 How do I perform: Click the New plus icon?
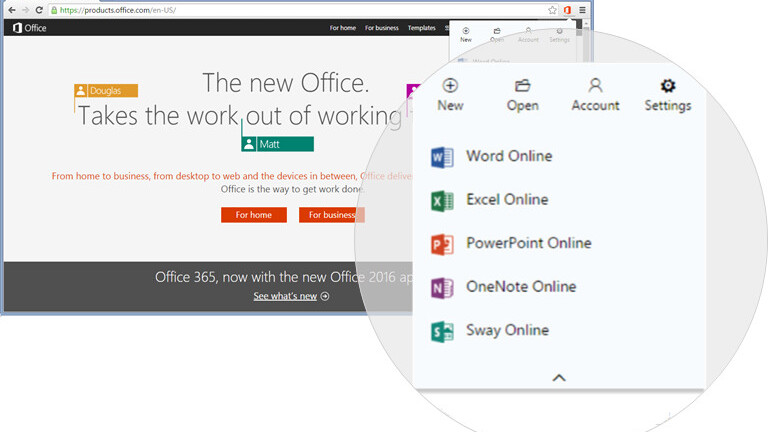point(450,87)
